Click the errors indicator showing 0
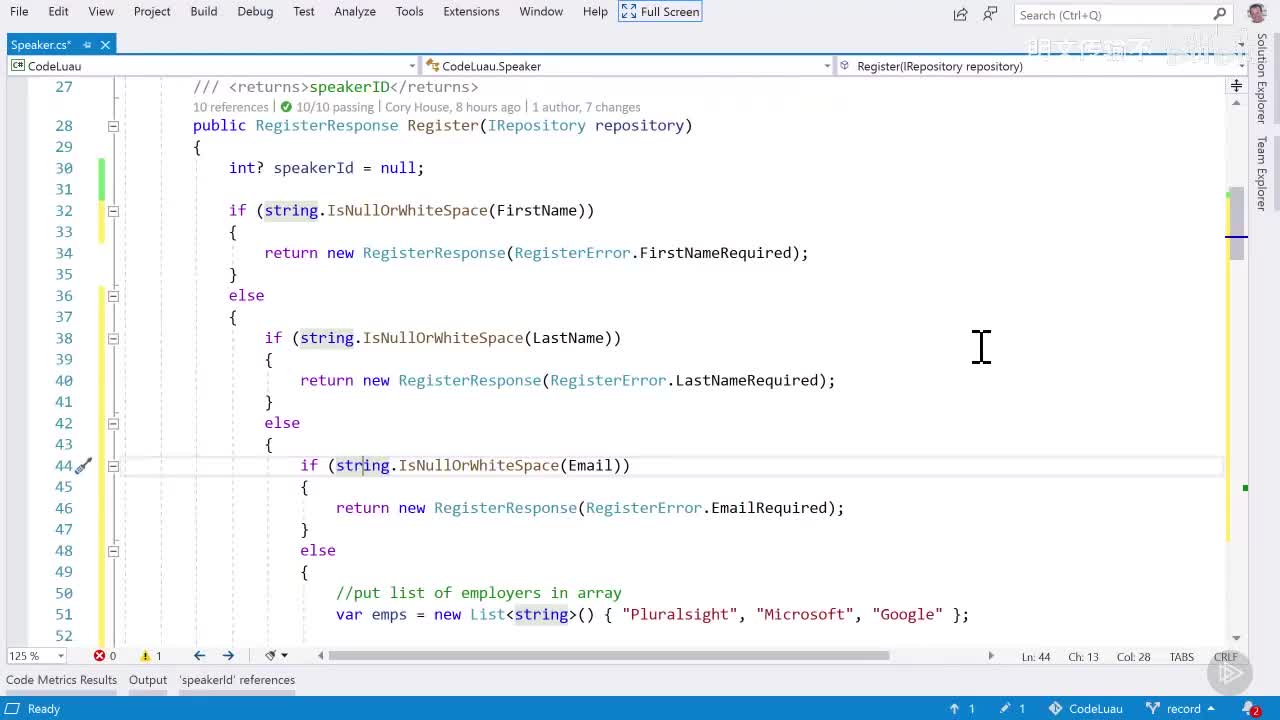This screenshot has height=720, width=1280. 105,656
